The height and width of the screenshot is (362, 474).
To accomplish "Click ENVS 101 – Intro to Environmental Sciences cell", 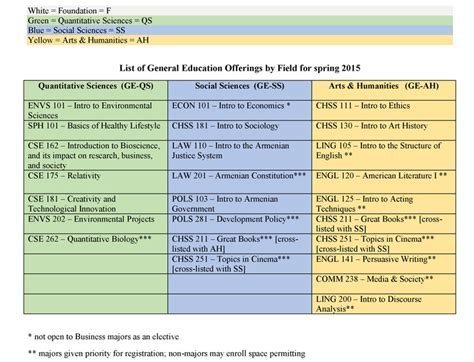I will pyautogui.click(x=96, y=110).
